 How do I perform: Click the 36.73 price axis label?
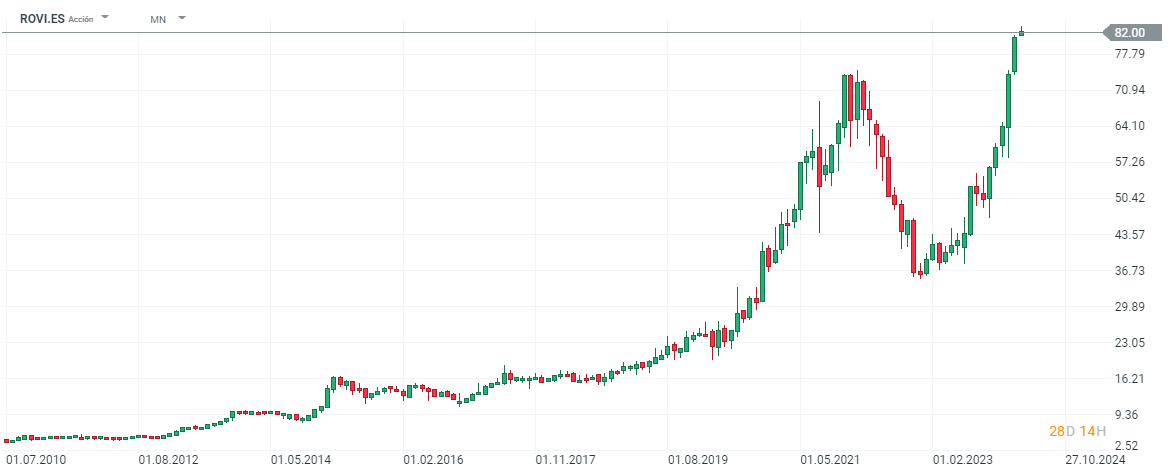[x=1129, y=271]
